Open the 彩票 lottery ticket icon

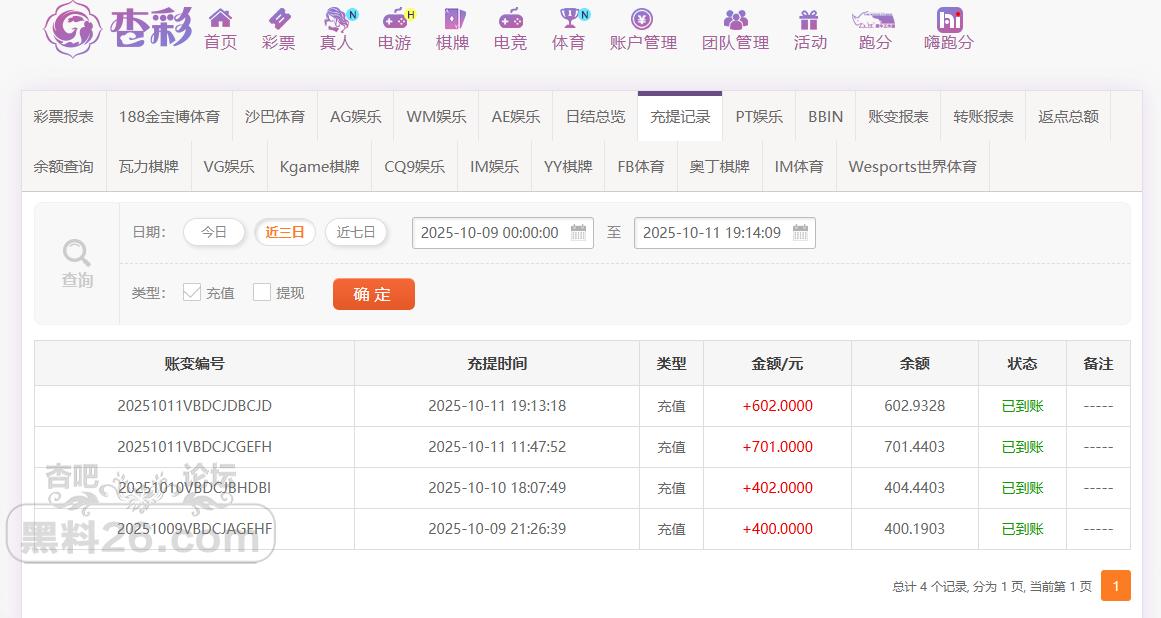pos(279,19)
